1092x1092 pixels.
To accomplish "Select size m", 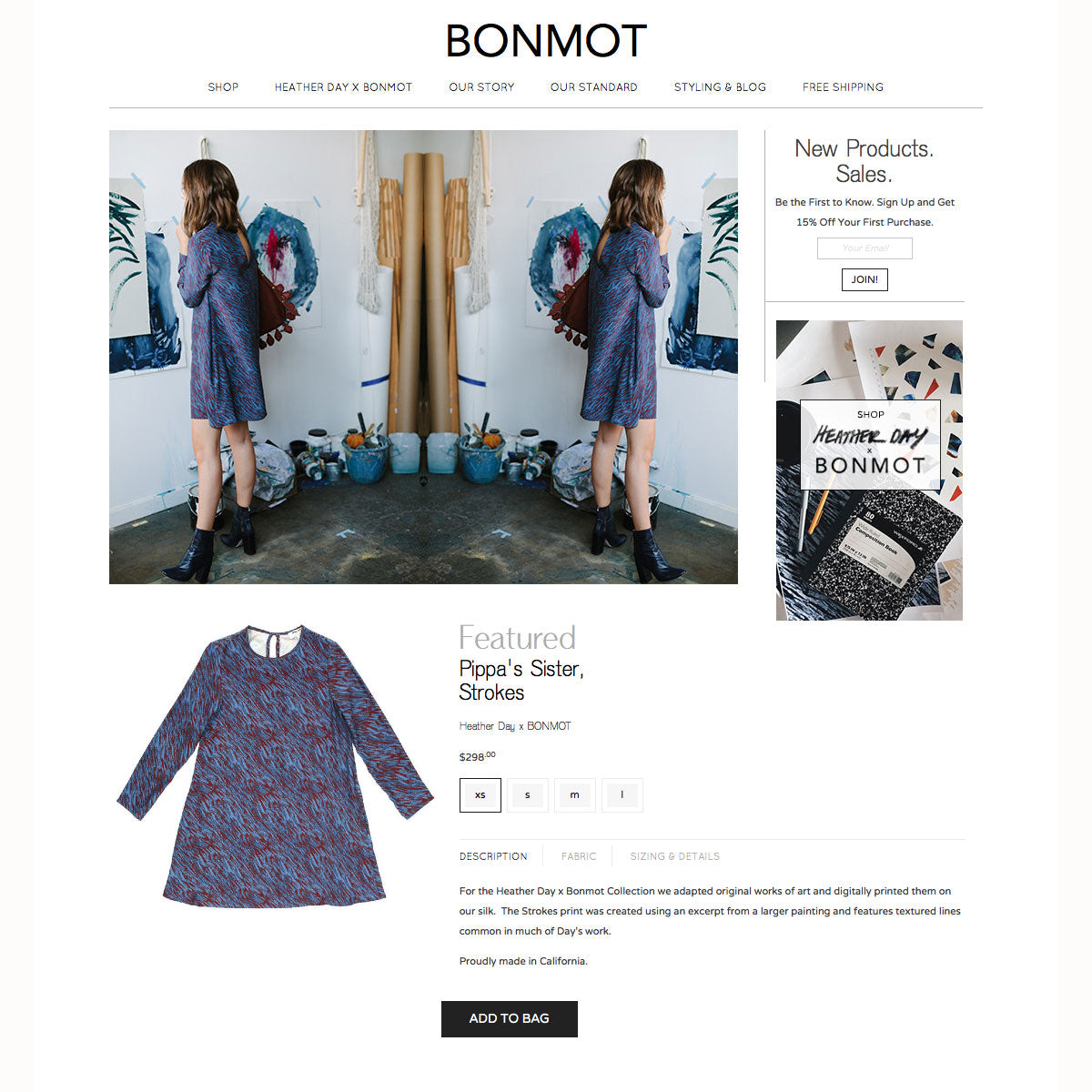I will click(575, 795).
